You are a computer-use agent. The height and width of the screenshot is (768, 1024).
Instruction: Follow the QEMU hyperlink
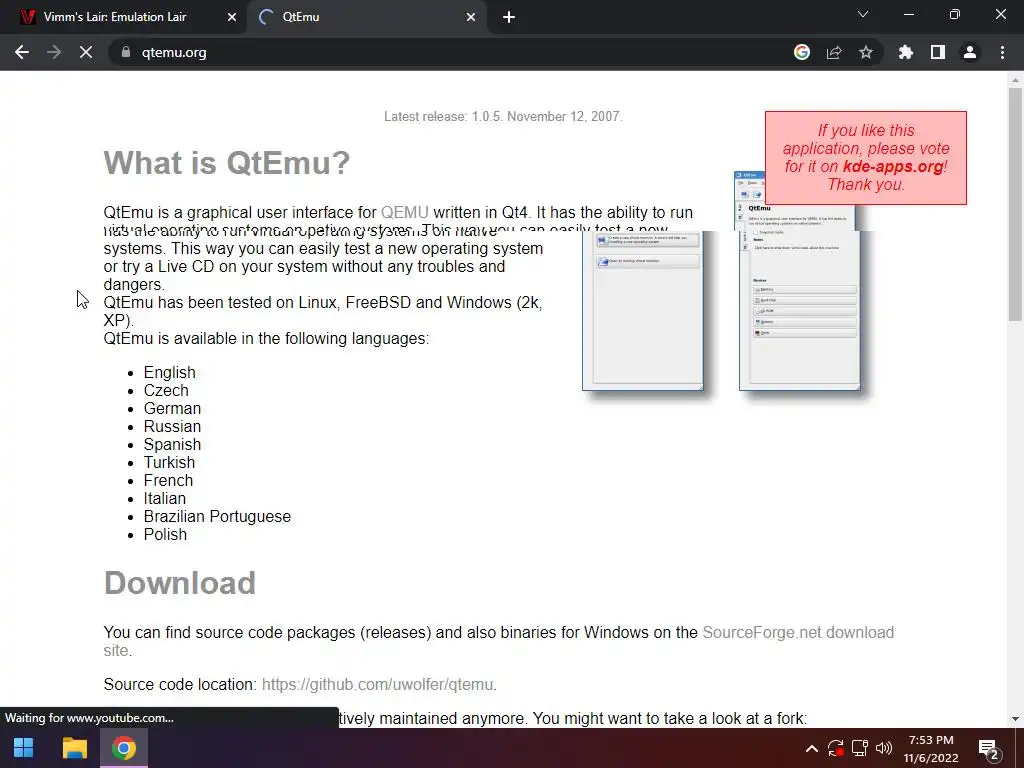tap(405, 212)
